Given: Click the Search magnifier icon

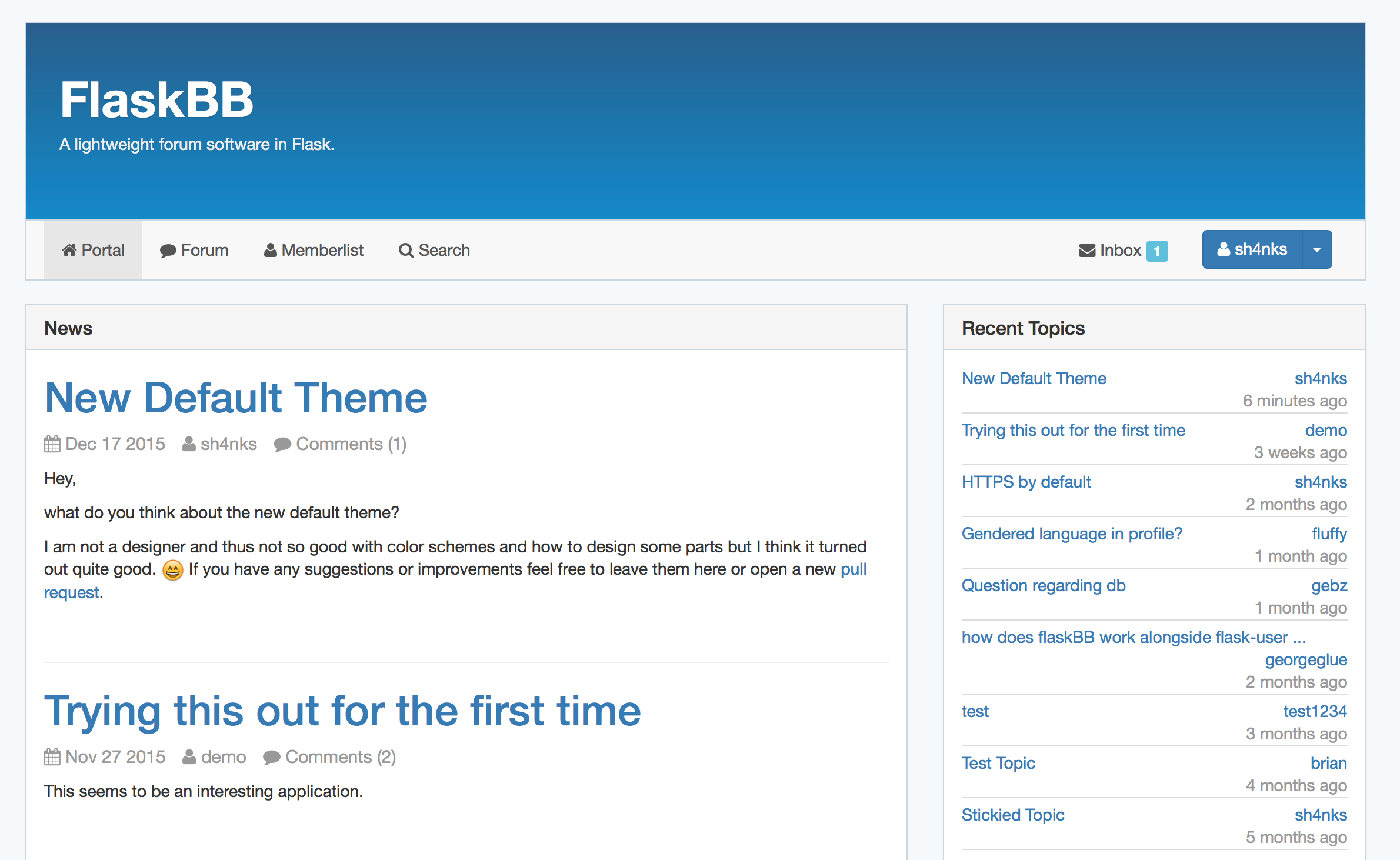Looking at the screenshot, I should (406, 251).
